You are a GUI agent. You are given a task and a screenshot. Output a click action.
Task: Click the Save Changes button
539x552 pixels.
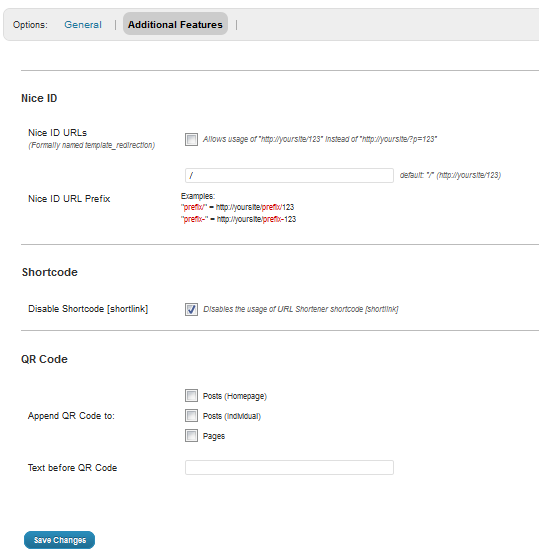[x=59, y=540]
